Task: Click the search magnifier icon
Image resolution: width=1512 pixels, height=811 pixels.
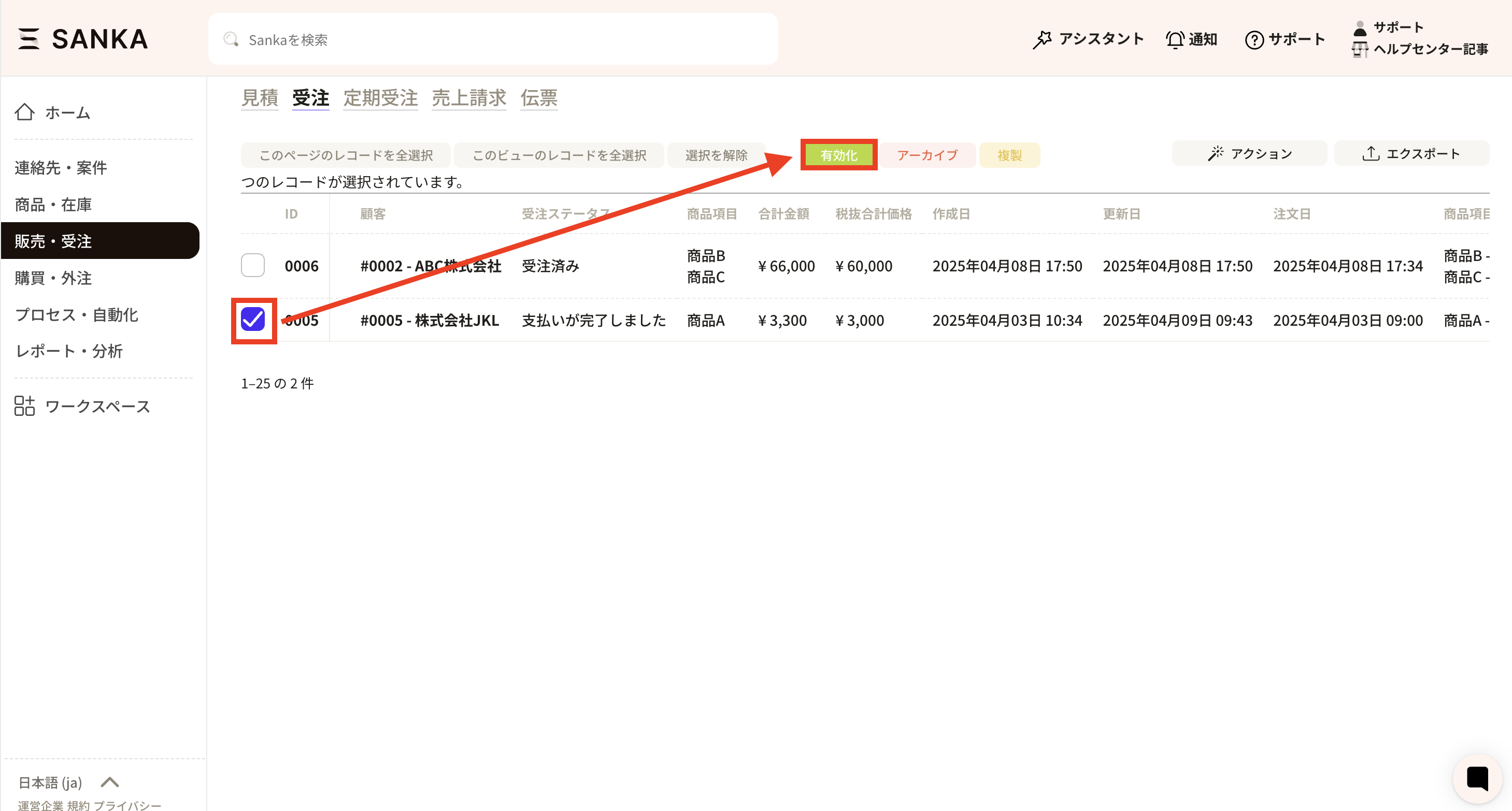Action: pyautogui.click(x=231, y=39)
